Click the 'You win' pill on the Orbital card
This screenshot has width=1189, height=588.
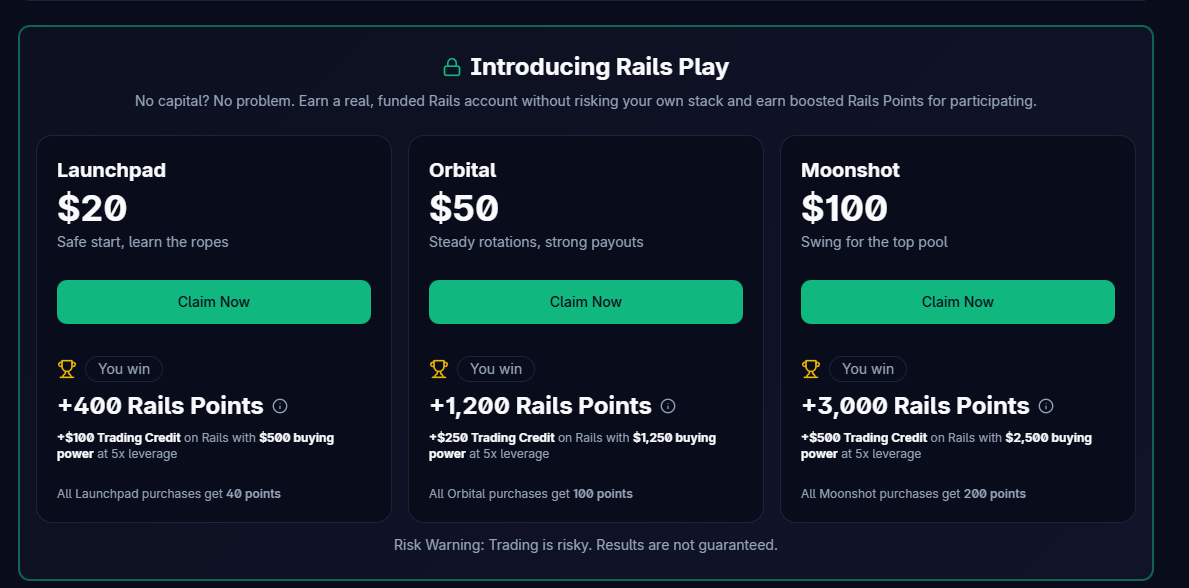click(496, 368)
